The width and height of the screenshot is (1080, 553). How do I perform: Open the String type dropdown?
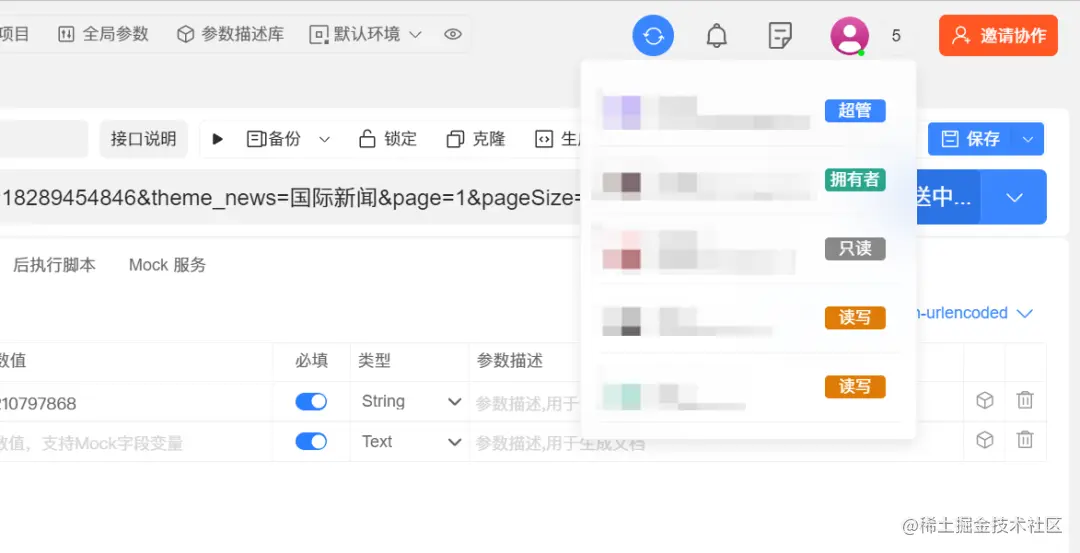411,401
